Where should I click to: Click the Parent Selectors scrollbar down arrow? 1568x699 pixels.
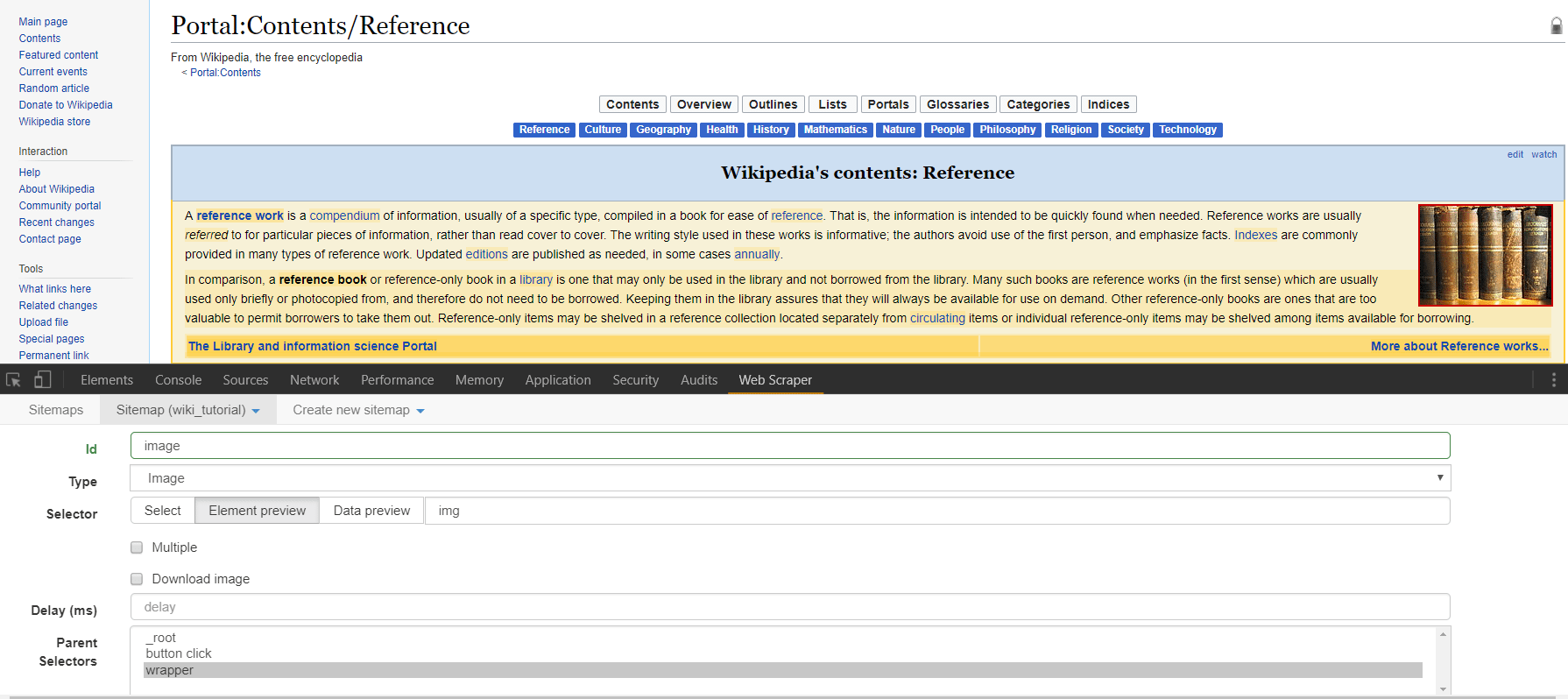1443,688
